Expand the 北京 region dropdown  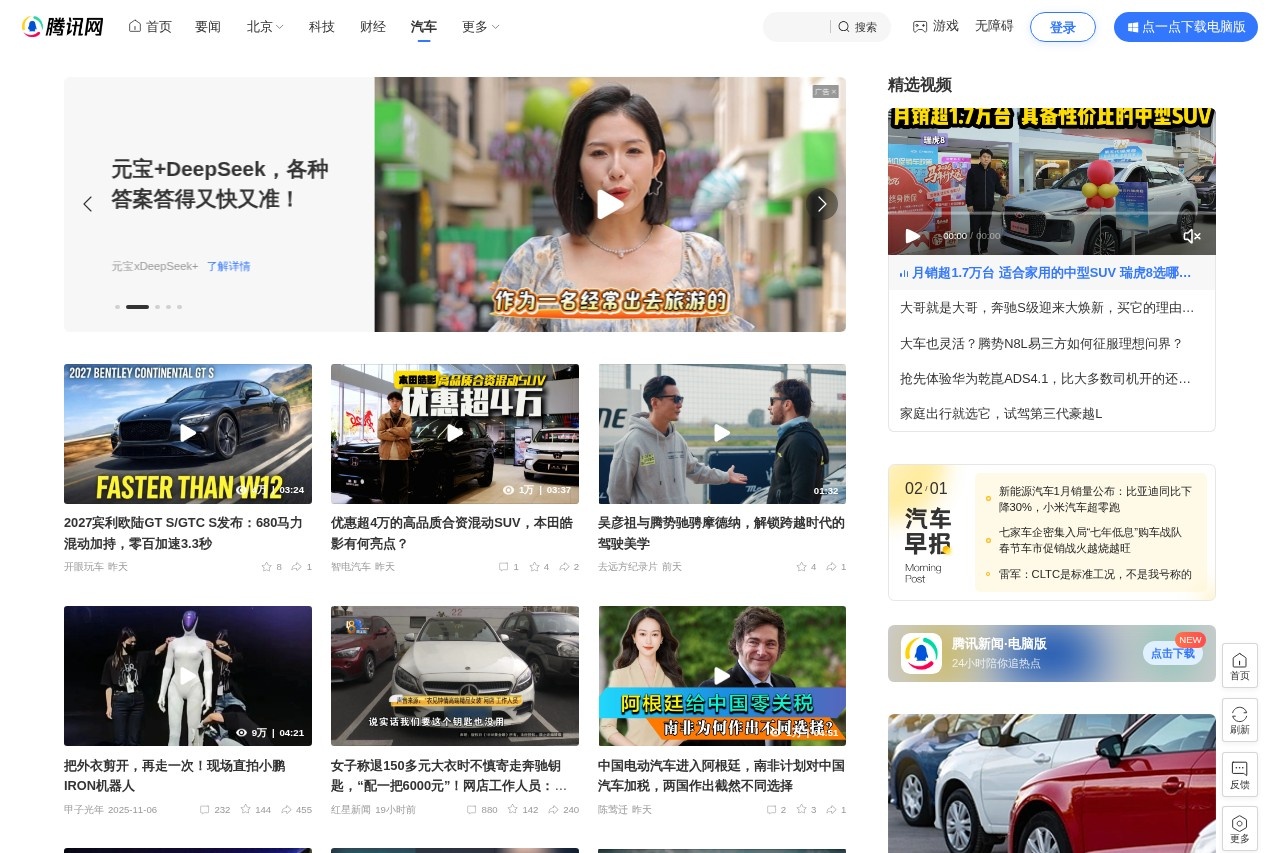[265, 27]
